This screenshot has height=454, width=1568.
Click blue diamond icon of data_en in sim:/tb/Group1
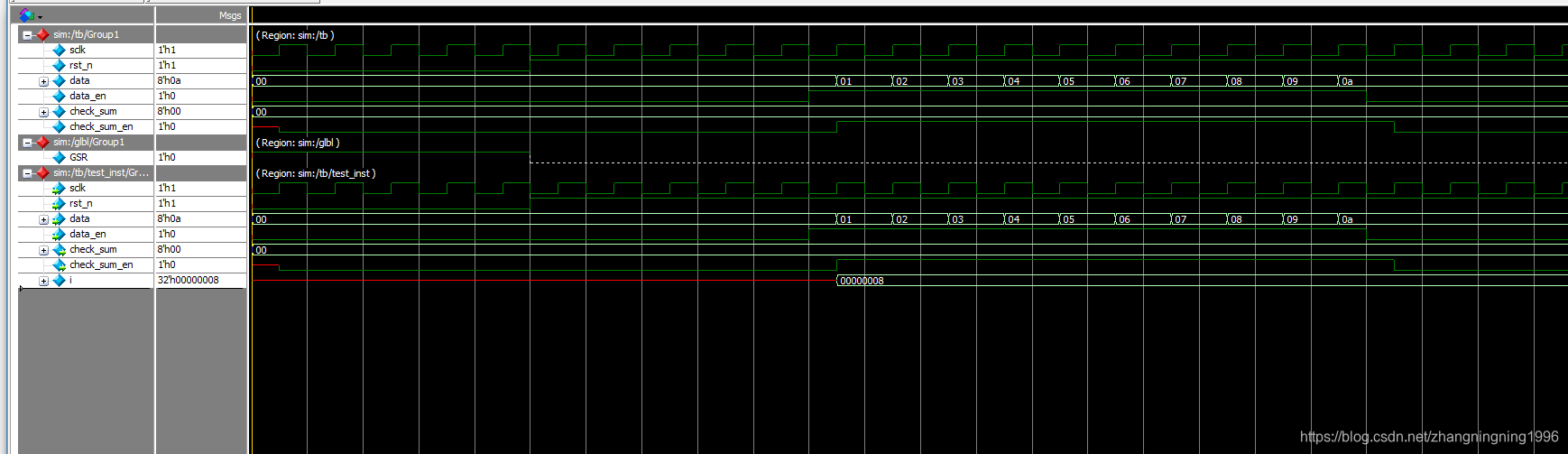[60, 97]
